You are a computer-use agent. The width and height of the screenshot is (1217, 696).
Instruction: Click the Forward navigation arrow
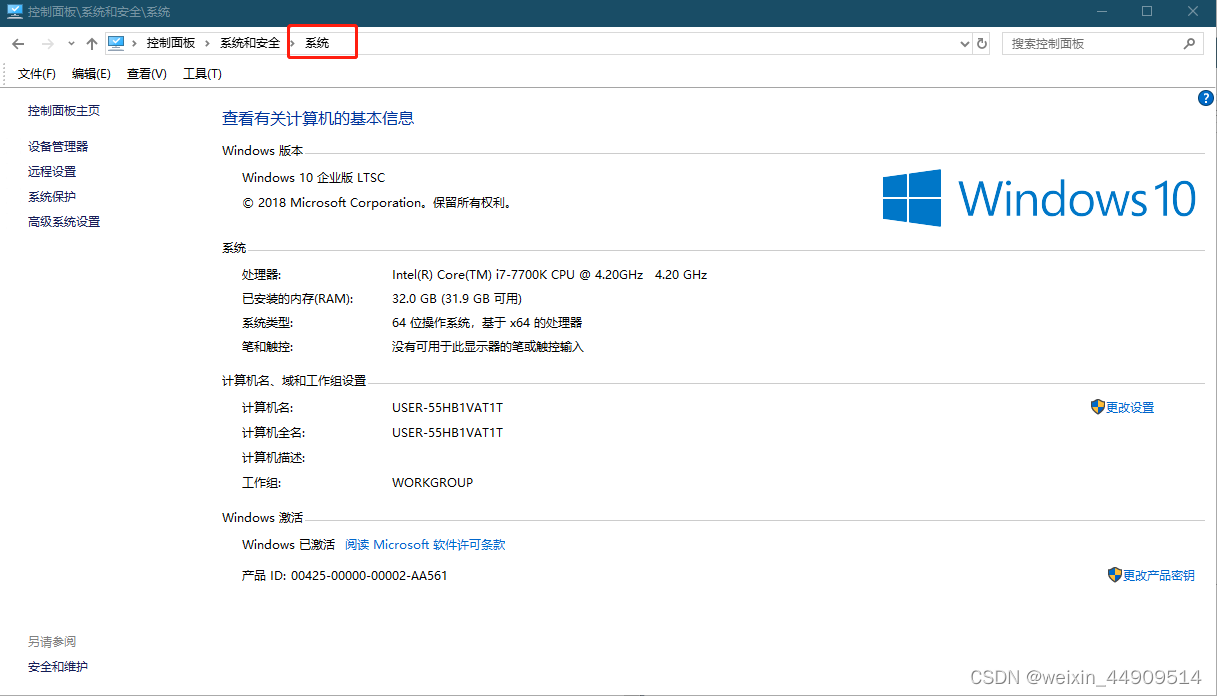tap(47, 44)
